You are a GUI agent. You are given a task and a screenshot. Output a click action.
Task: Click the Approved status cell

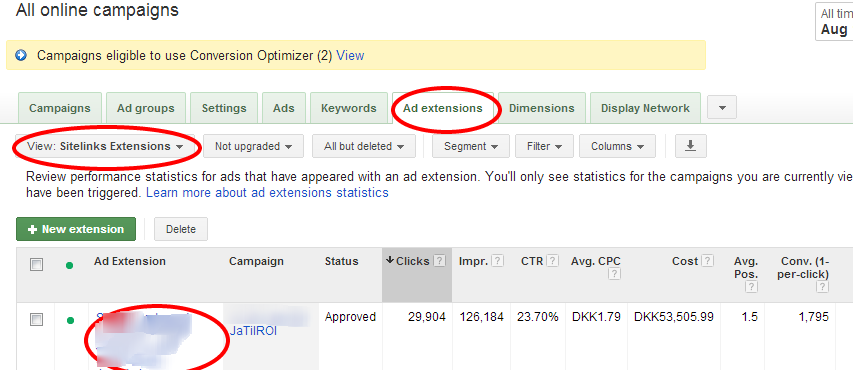(350, 317)
